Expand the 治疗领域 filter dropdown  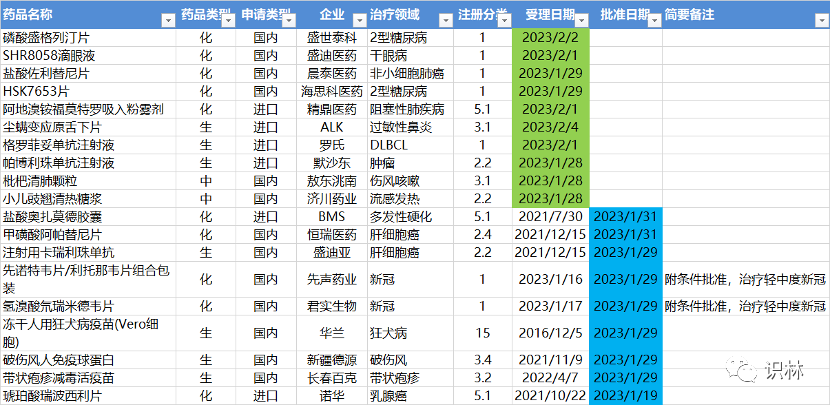pos(444,19)
